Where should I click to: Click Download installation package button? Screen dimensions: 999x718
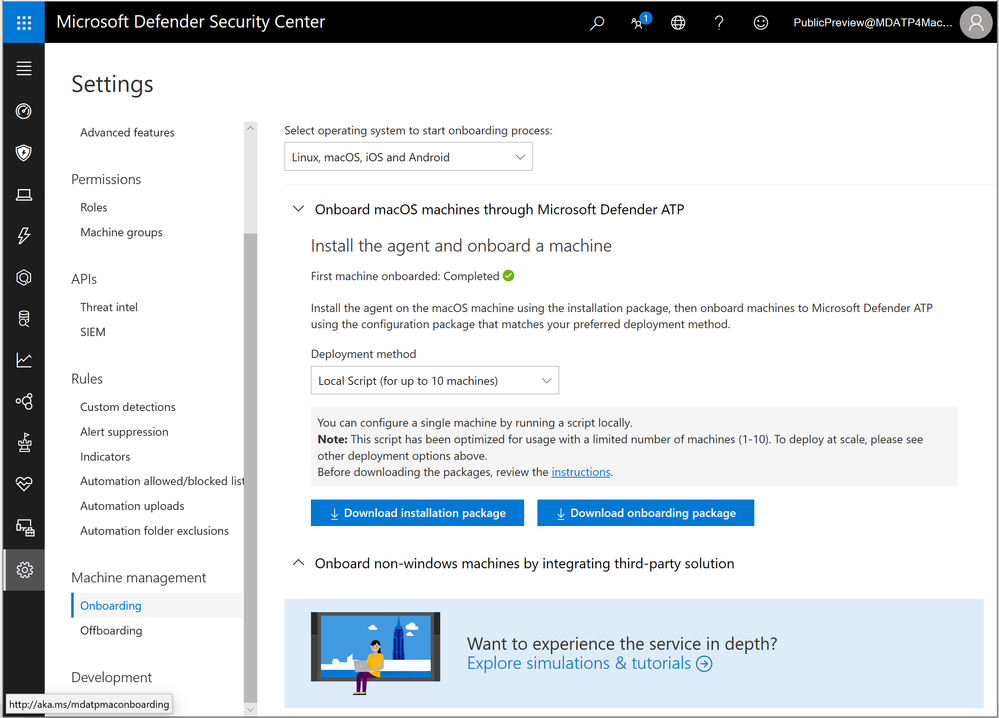pyautogui.click(x=417, y=513)
